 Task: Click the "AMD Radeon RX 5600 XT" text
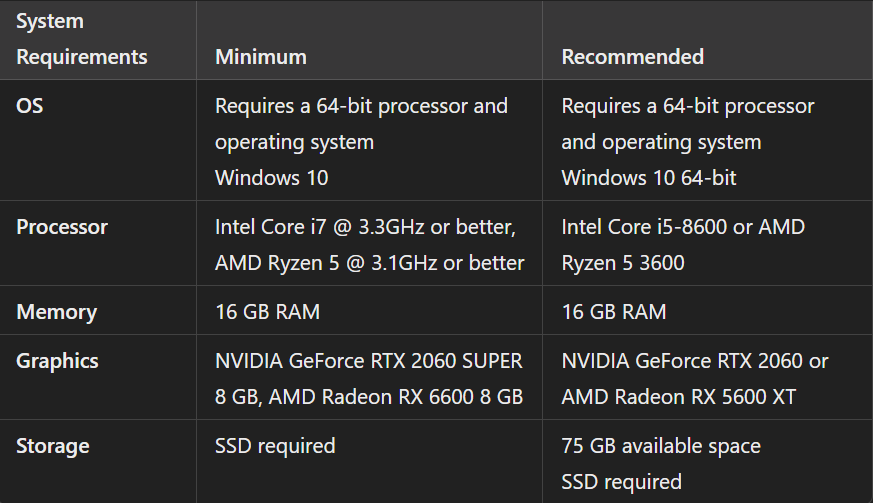pyautogui.click(x=679, y=397)
